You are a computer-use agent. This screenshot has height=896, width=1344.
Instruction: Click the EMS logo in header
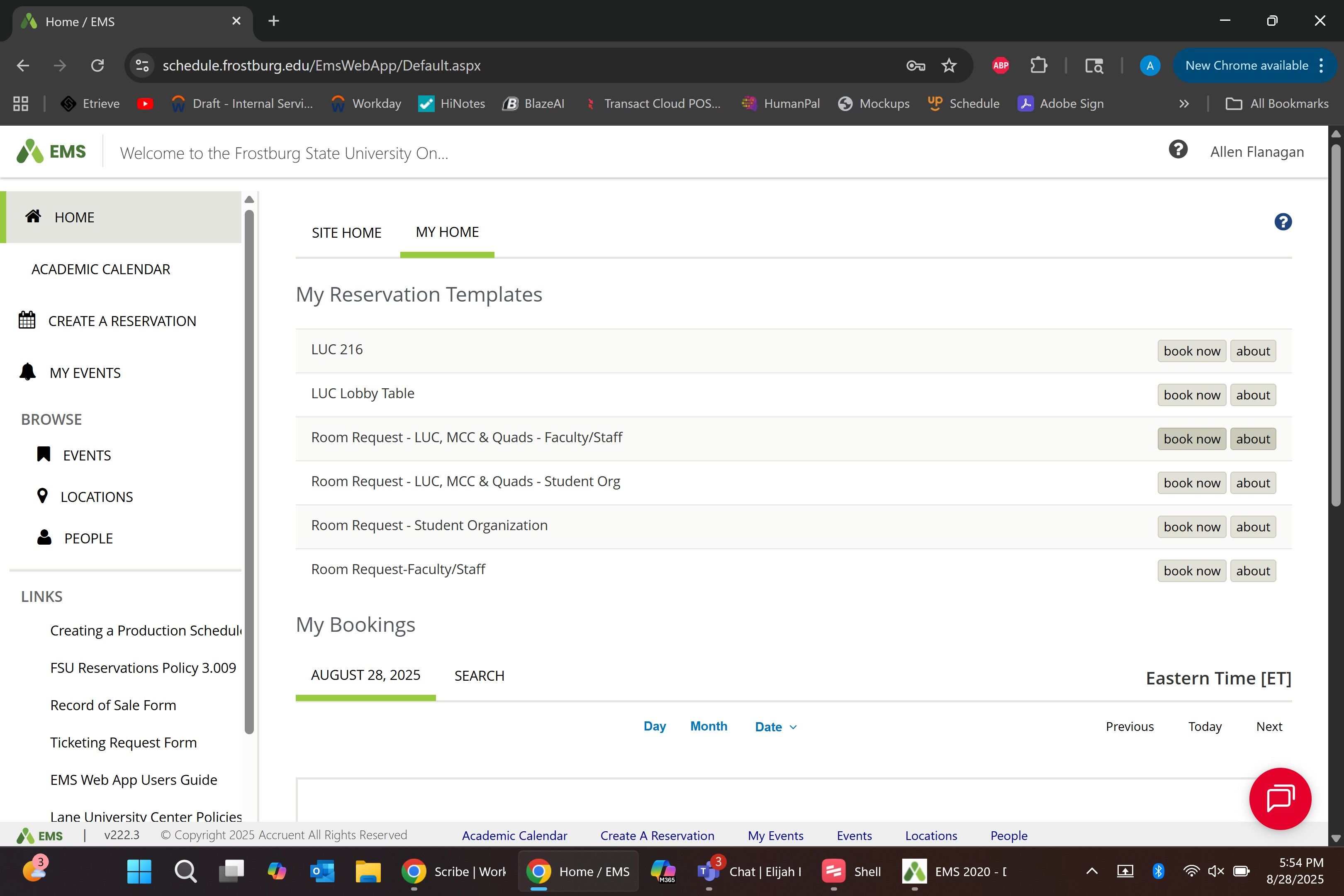[x=51, y=151]
